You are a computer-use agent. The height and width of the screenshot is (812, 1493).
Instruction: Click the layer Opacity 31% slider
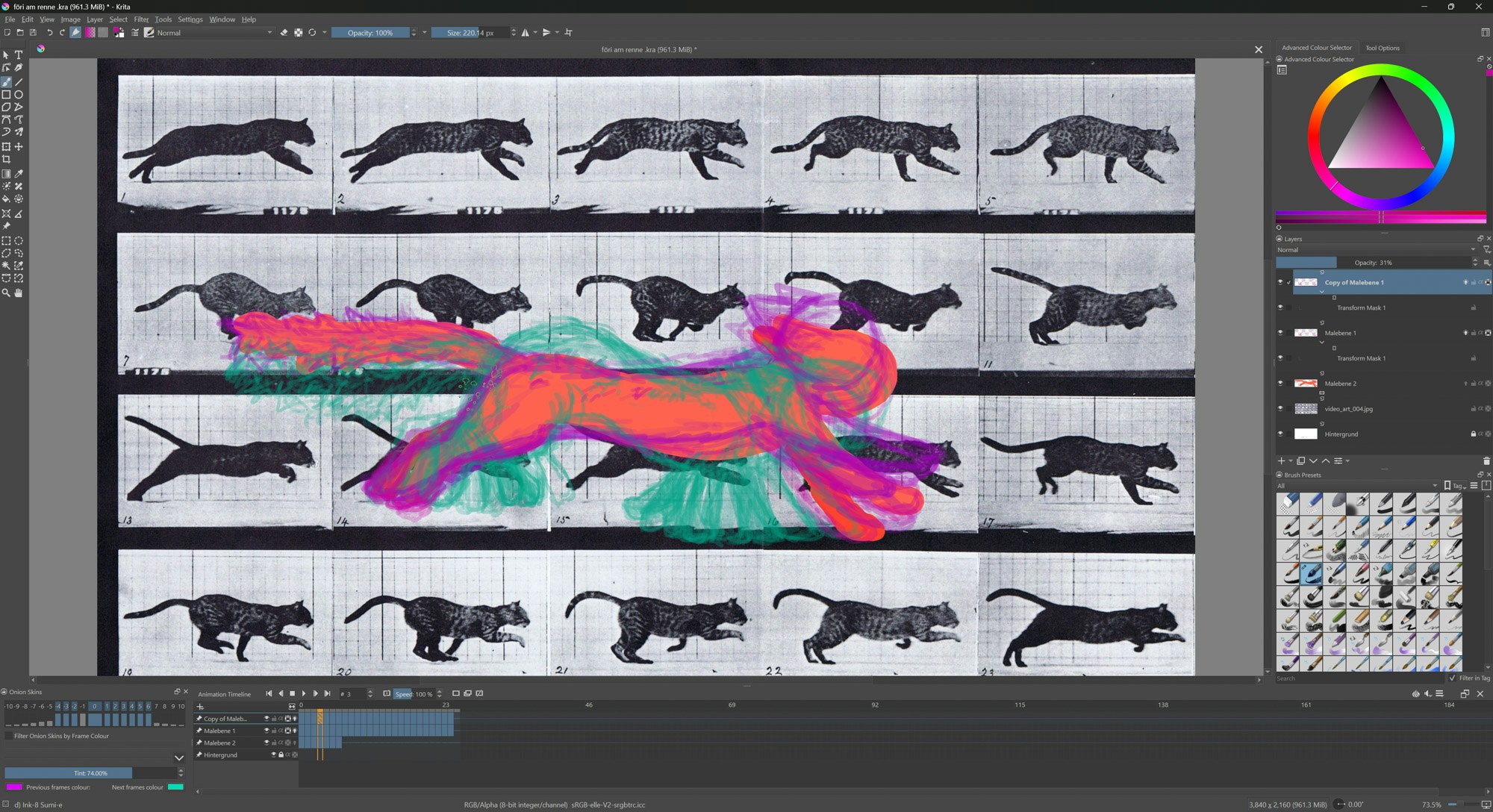(1374, 263)
